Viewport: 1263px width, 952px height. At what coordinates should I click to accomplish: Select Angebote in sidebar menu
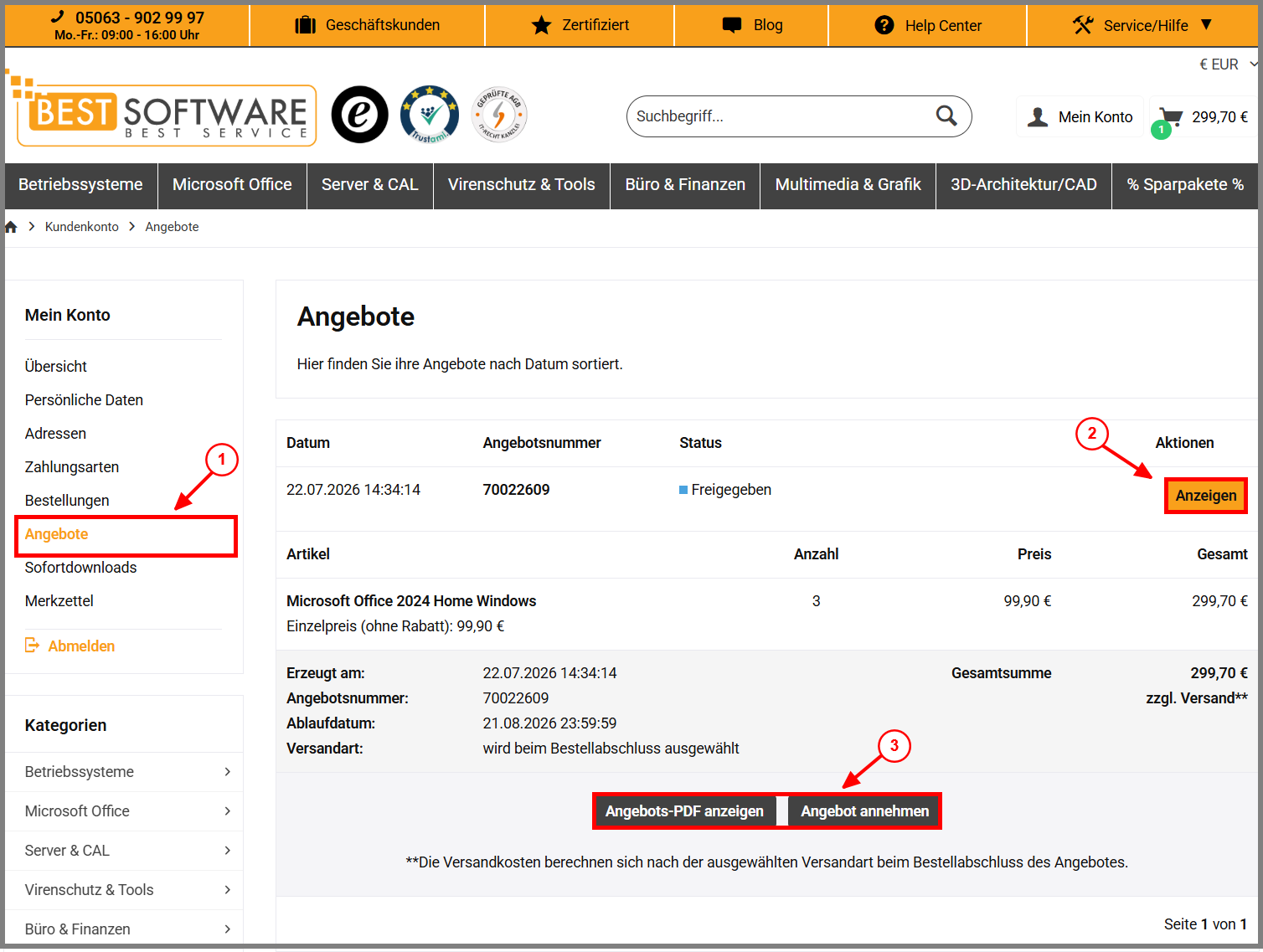(56, 534)
